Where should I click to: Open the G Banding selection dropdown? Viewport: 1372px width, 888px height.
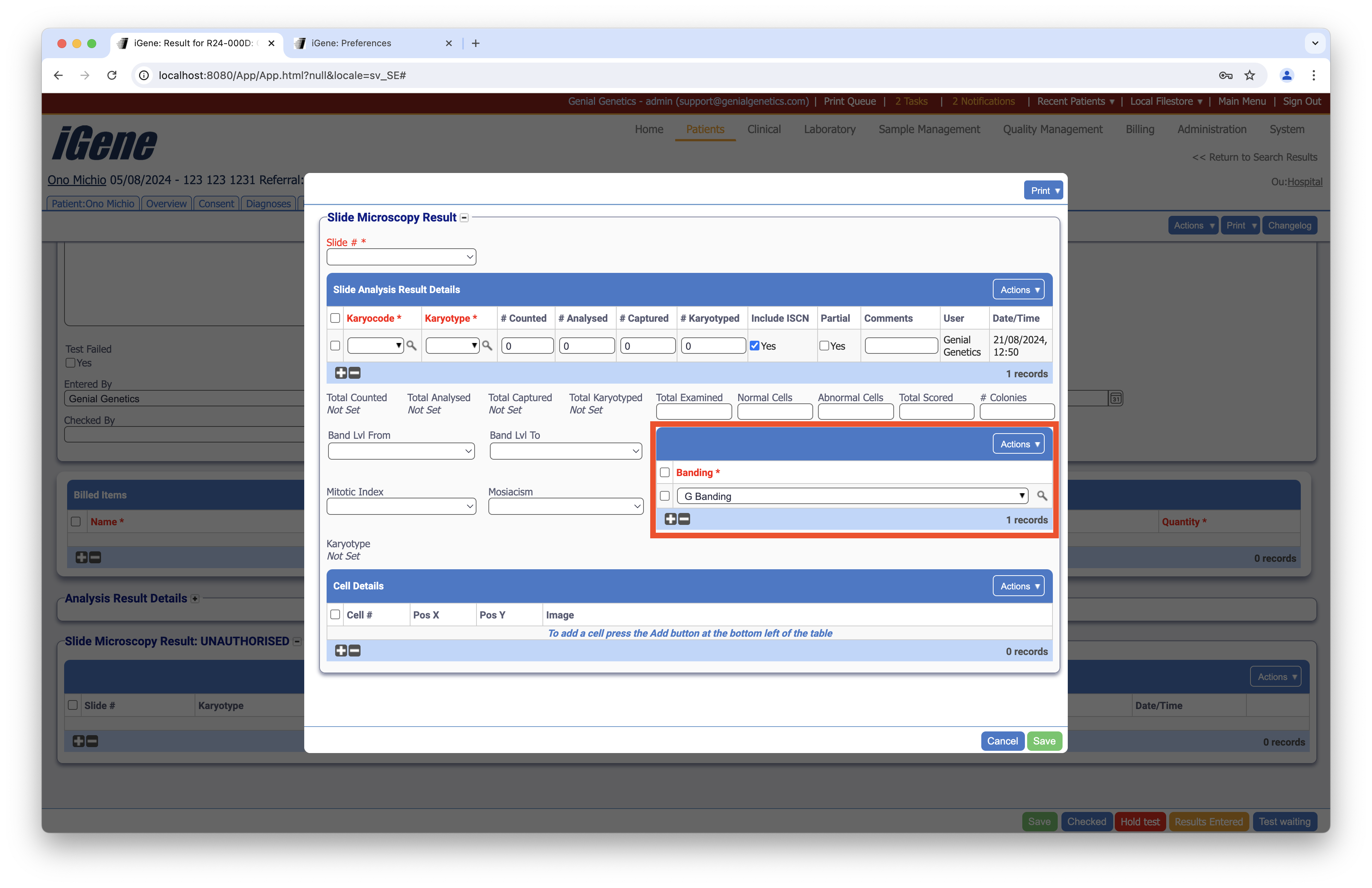coord(852,495)
